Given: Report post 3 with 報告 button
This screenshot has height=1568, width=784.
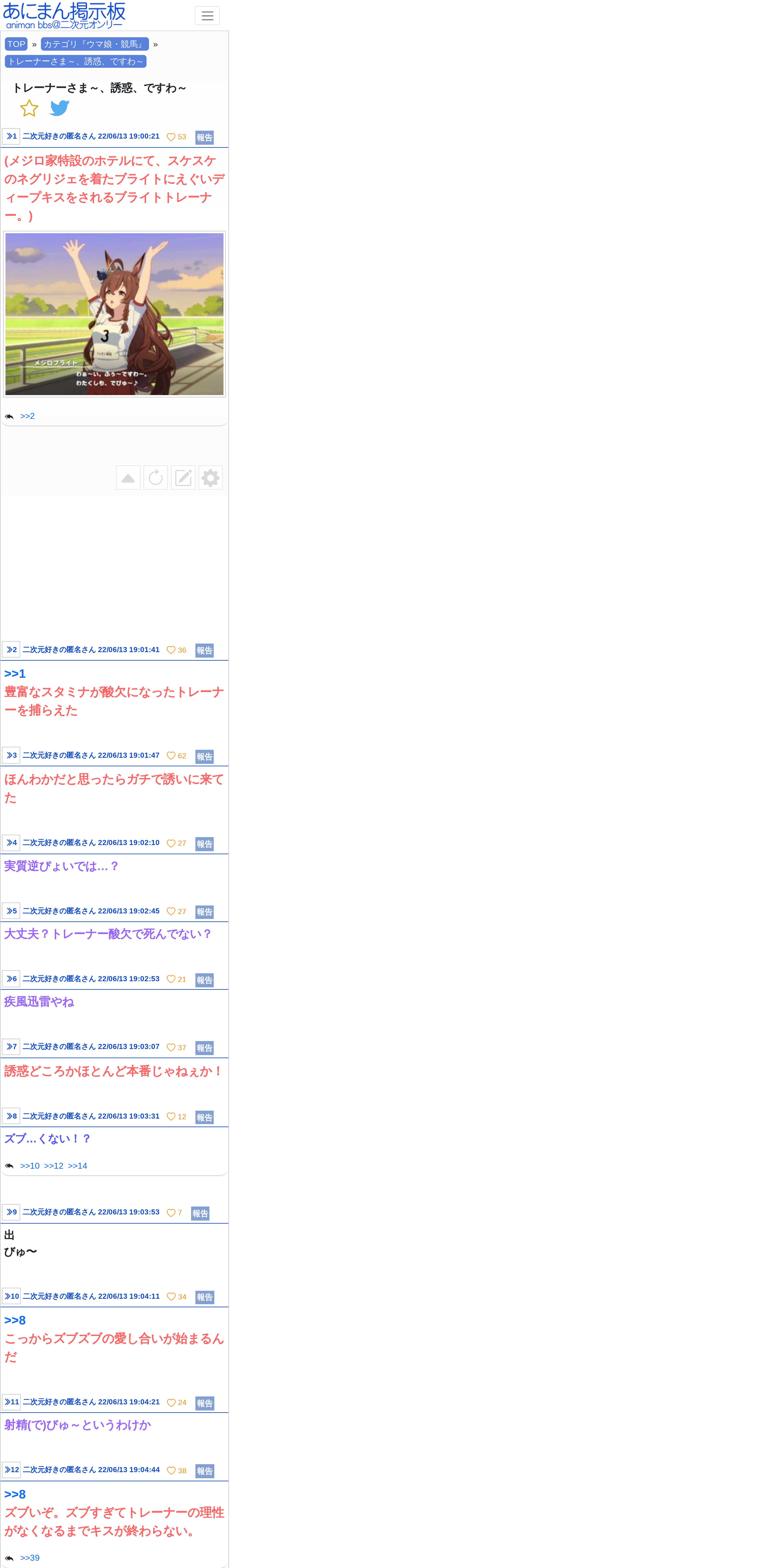Looking at the screenshot, I should tap(205, 757).
